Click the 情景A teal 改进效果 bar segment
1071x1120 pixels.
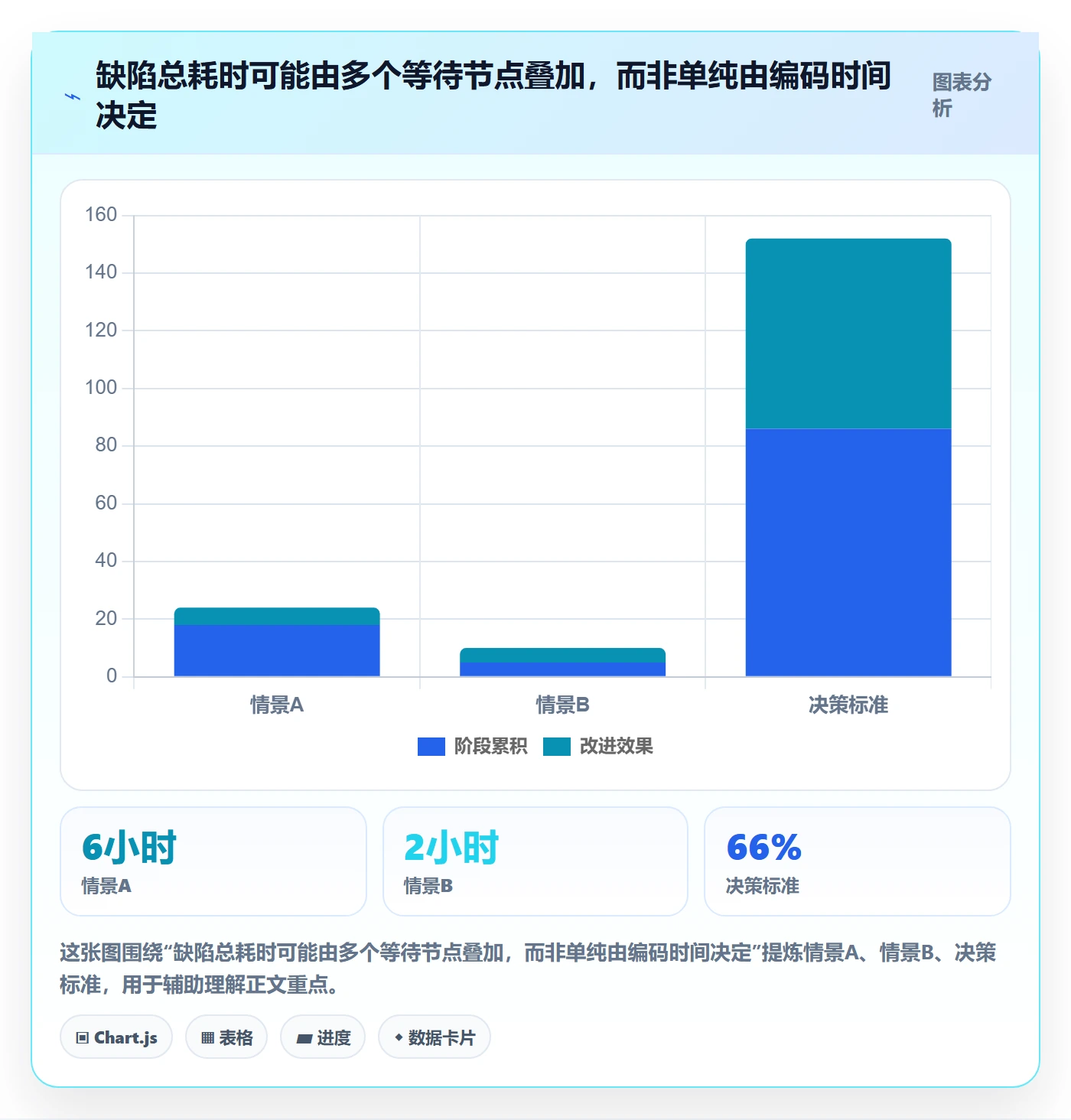point(277,617)
